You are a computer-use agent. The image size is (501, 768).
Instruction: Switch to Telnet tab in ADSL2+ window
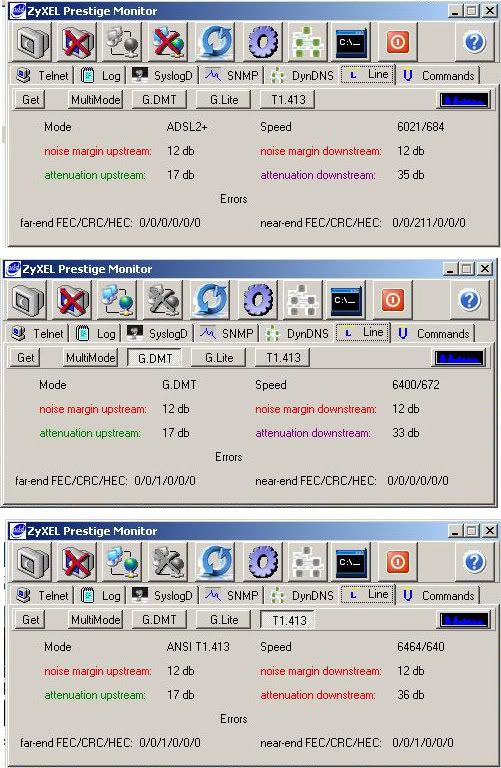tap(43, 75)
